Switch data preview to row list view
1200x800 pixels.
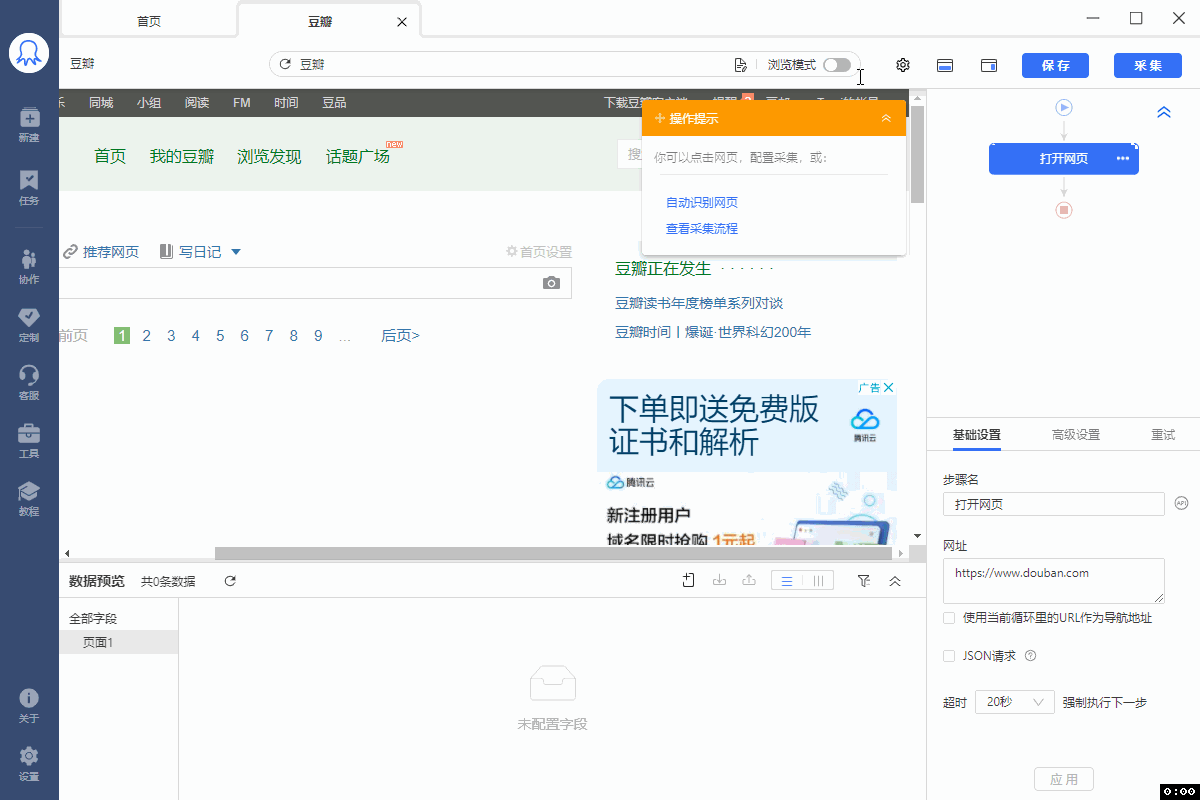click(787, 581)
